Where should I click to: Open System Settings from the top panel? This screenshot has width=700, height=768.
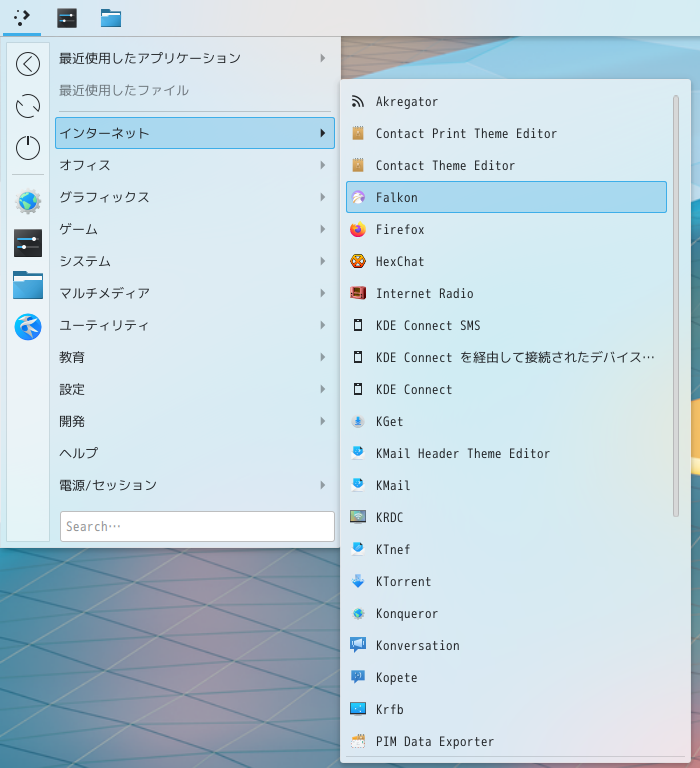[x=67, y=18]
